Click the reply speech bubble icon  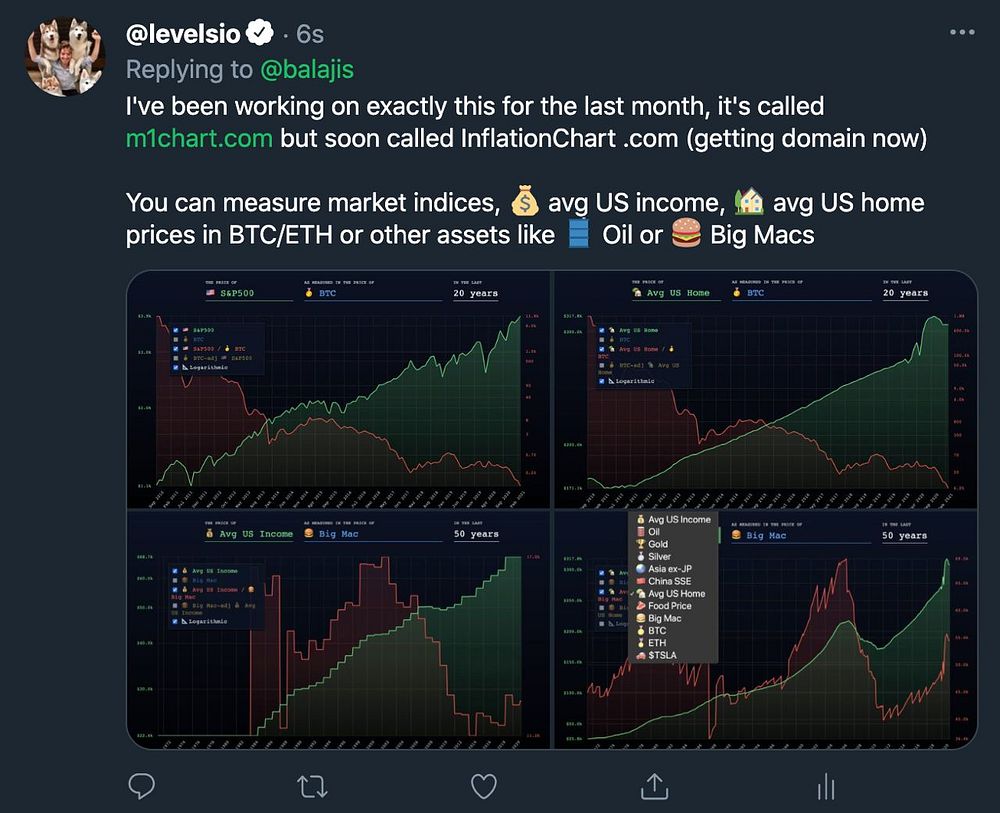tap(142, 787)
